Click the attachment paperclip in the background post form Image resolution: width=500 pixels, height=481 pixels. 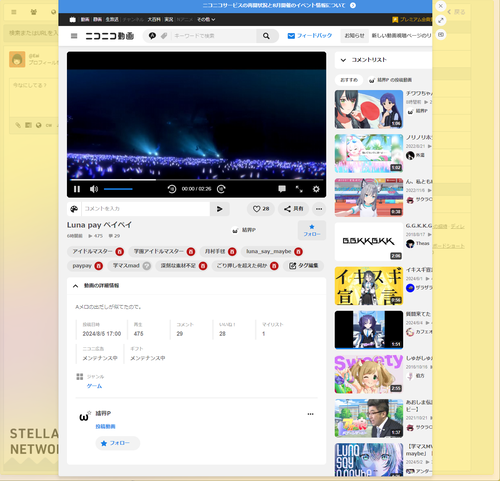coord(18,125)
